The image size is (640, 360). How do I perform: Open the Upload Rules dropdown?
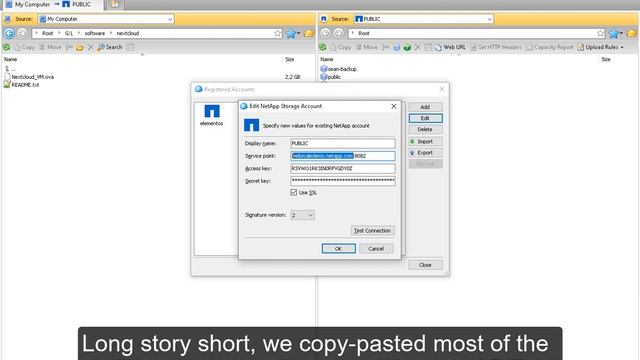601,47
